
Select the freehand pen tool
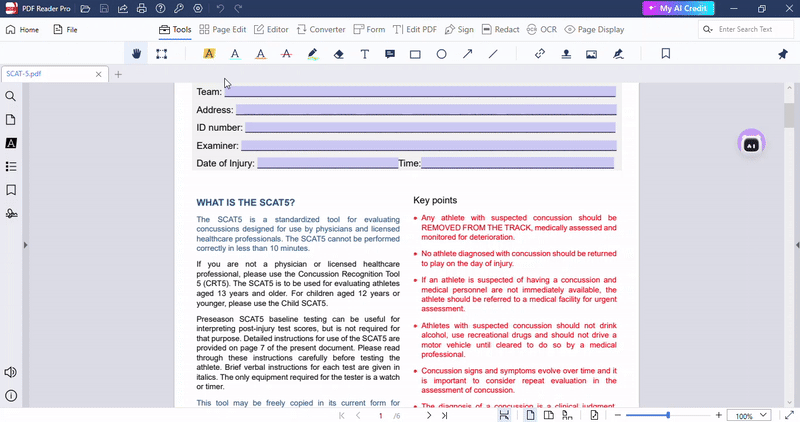(x=313, y=54)
